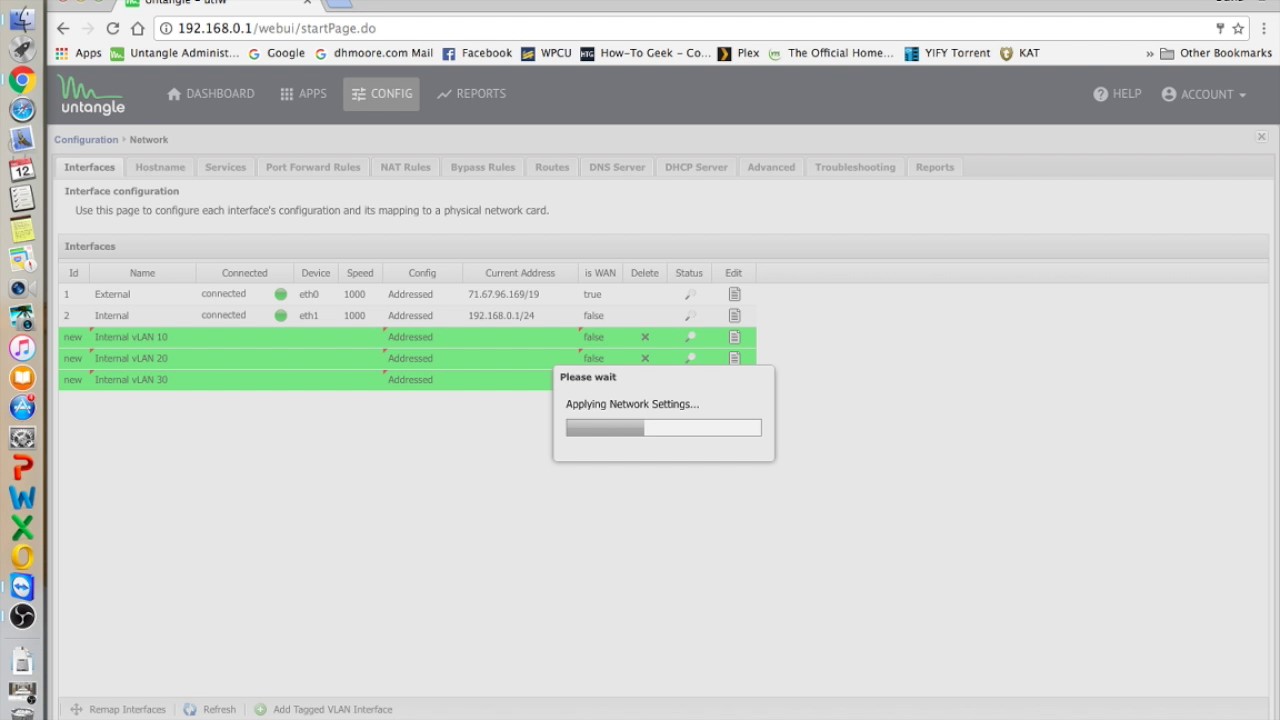The height and width of the screenshot is (720, 1280).
Task: Click the Internal address 192.168.0.1/24
Action: point(501,315)
